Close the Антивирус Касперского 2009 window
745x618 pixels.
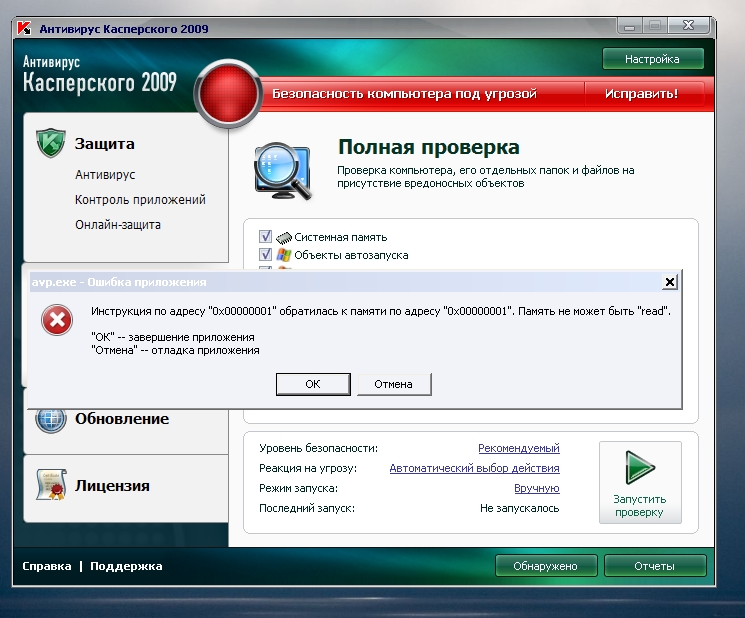(689, 26)
